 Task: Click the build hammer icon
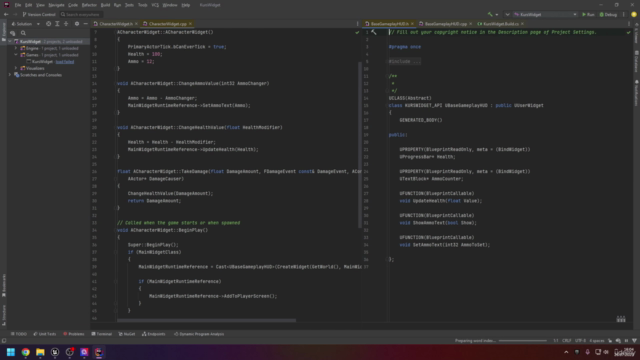pyautogui.click(x=490, y=14)
